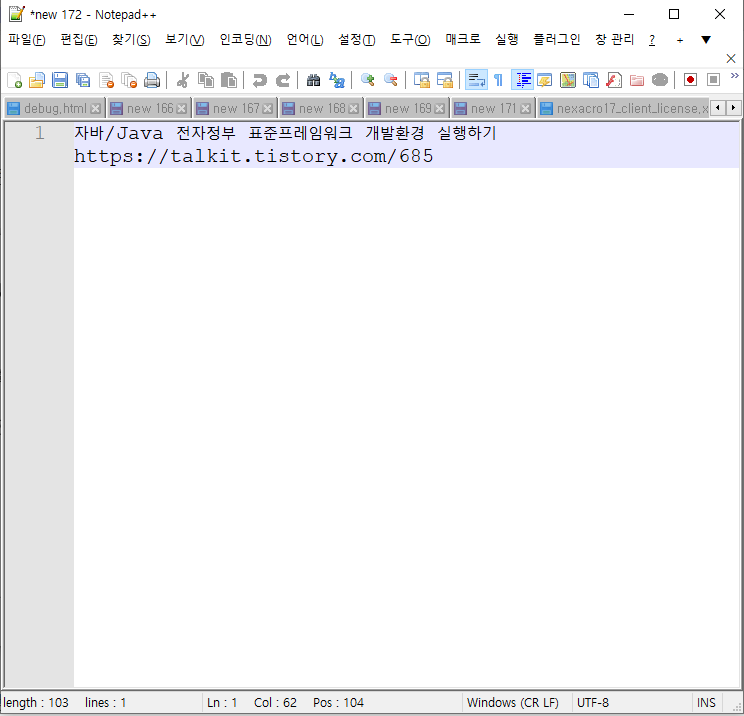744x716 pixels.
Task: Open the 매크로 menu
Action: [x=463, y=39]
